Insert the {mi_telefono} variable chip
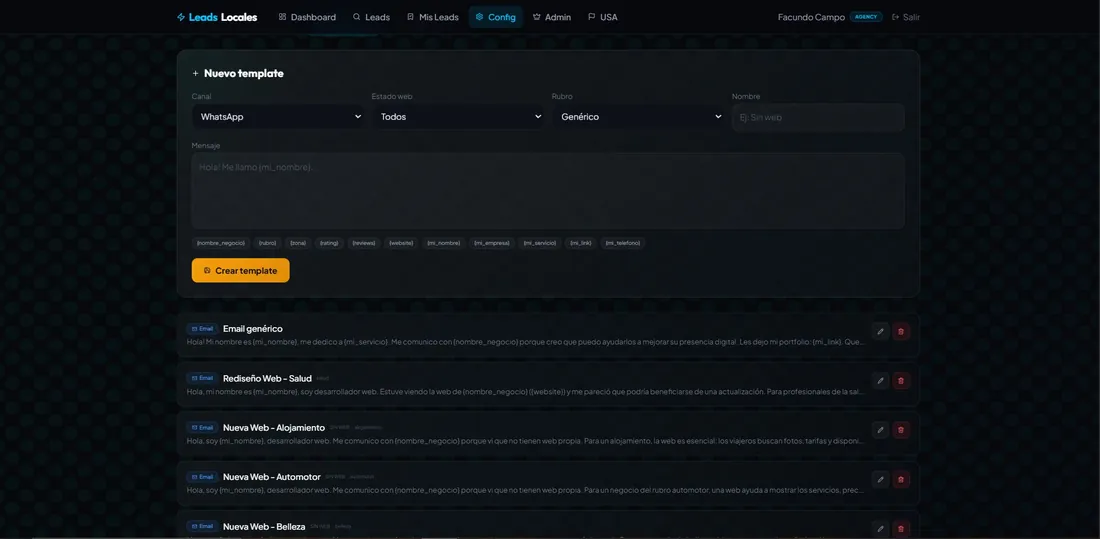This screenshot has width=1100, height=539. [623, 243]
